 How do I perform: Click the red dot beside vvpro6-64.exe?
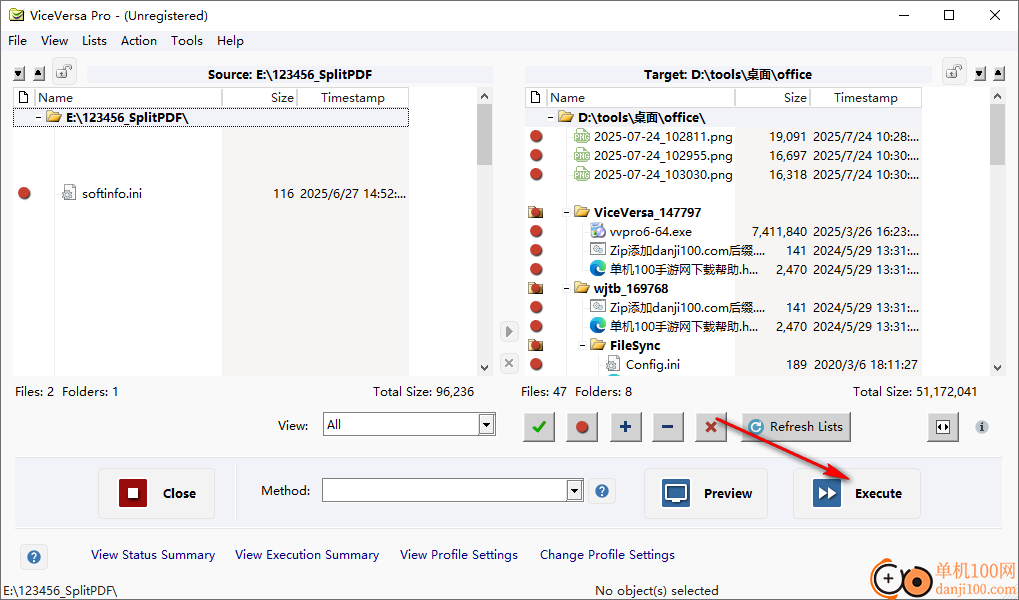tap(536, 231)
